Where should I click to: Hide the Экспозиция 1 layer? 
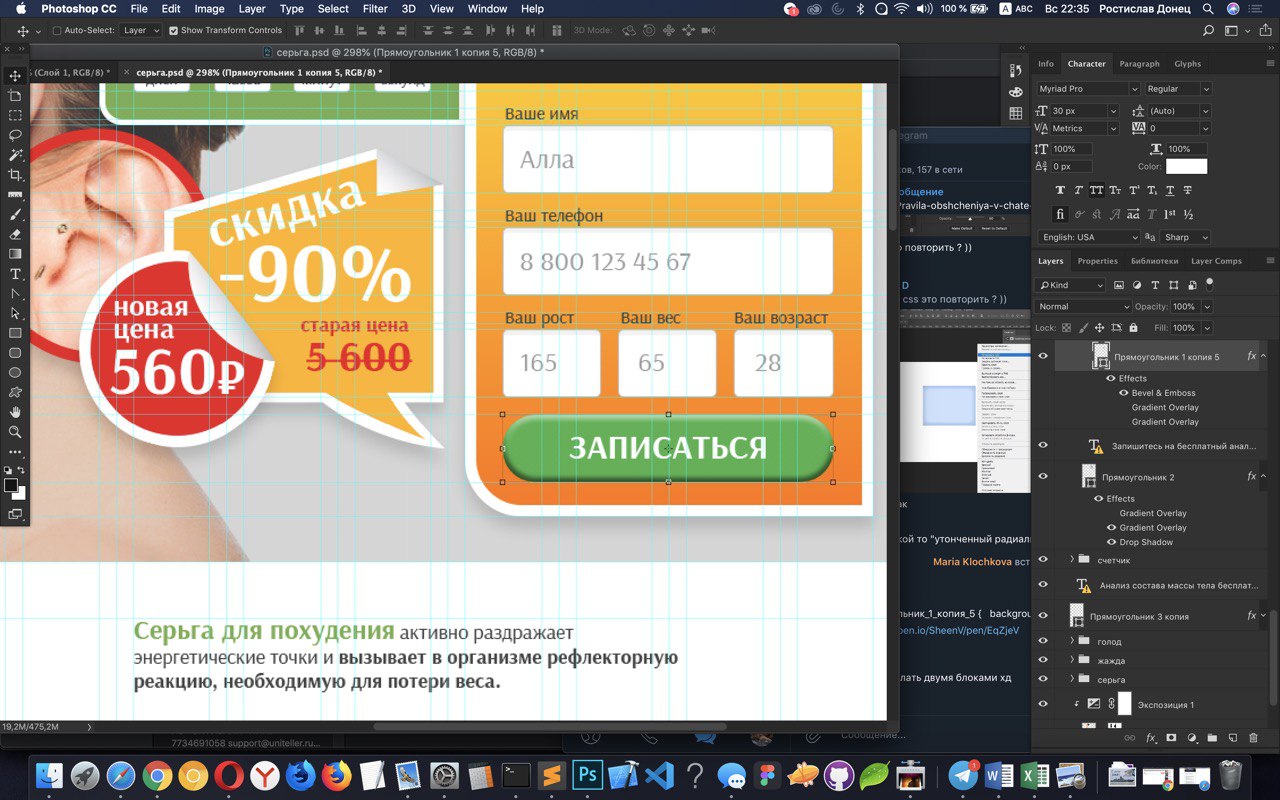pyautogui.click(x=1043, y=704)
